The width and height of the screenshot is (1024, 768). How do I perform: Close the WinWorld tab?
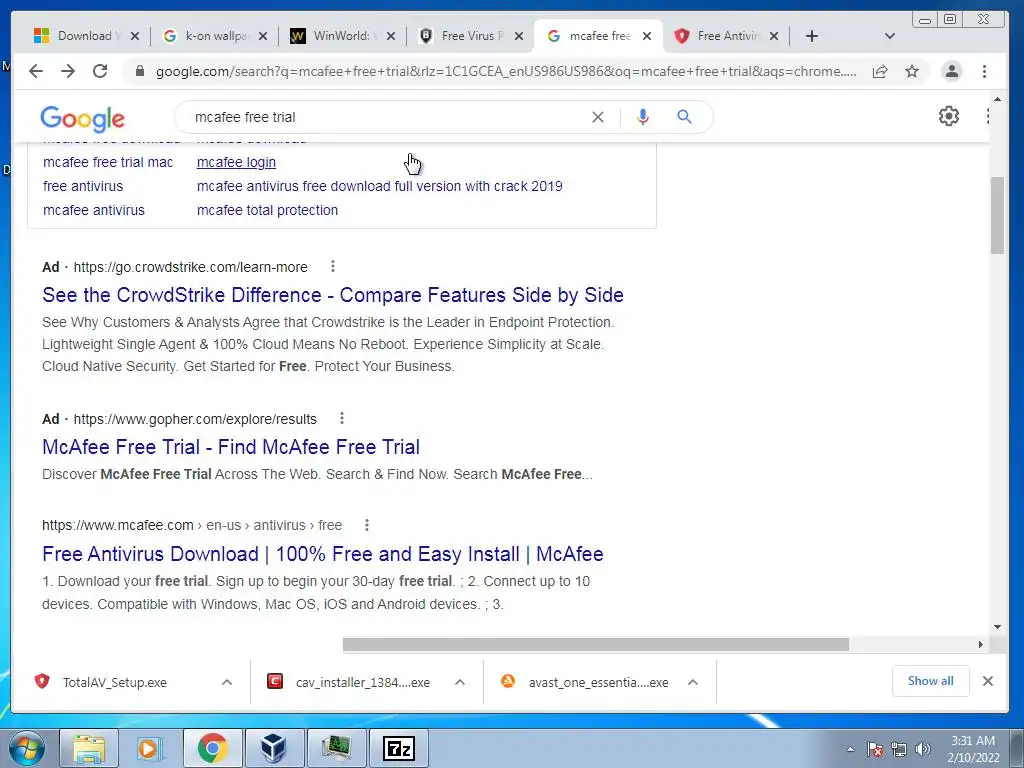[391, 36]
